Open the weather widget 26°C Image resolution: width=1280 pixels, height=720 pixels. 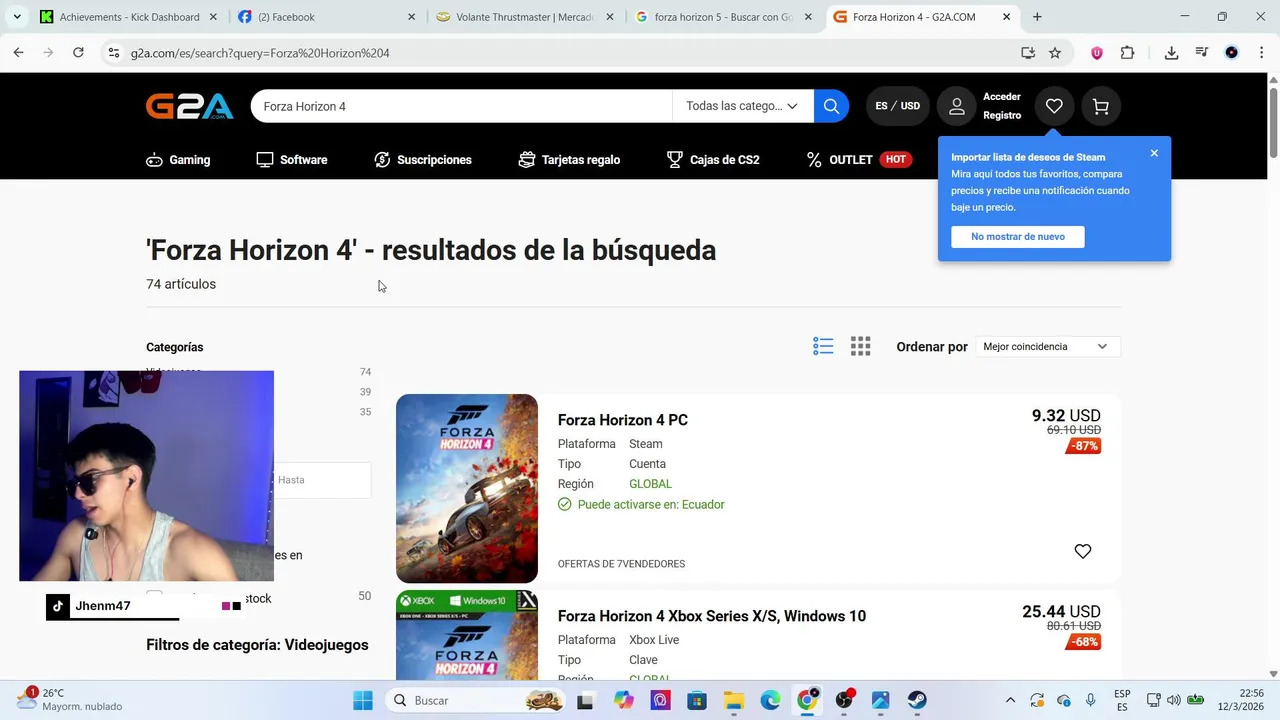(70, 699)
